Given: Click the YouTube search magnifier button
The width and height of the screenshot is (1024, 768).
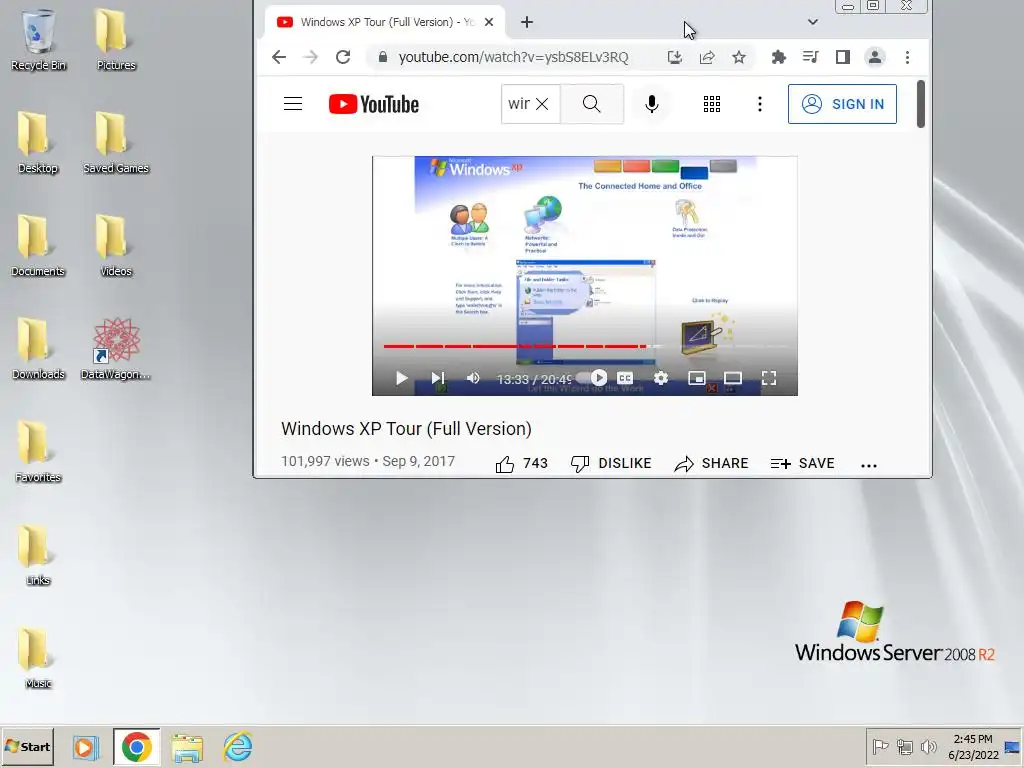Looking at the screenshot, I should coord(592,104).
